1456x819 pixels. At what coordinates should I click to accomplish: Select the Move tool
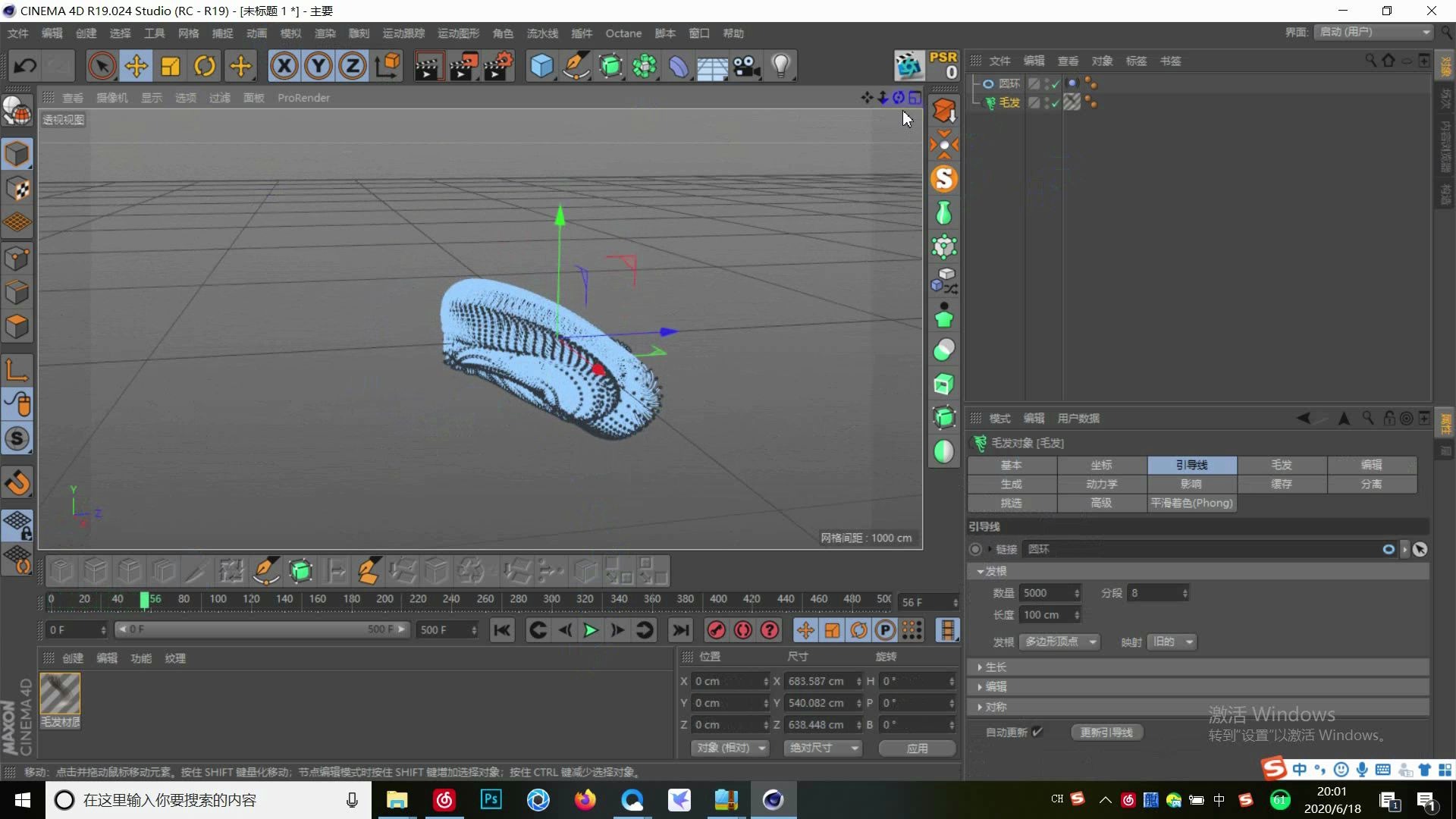pos(136,66)
